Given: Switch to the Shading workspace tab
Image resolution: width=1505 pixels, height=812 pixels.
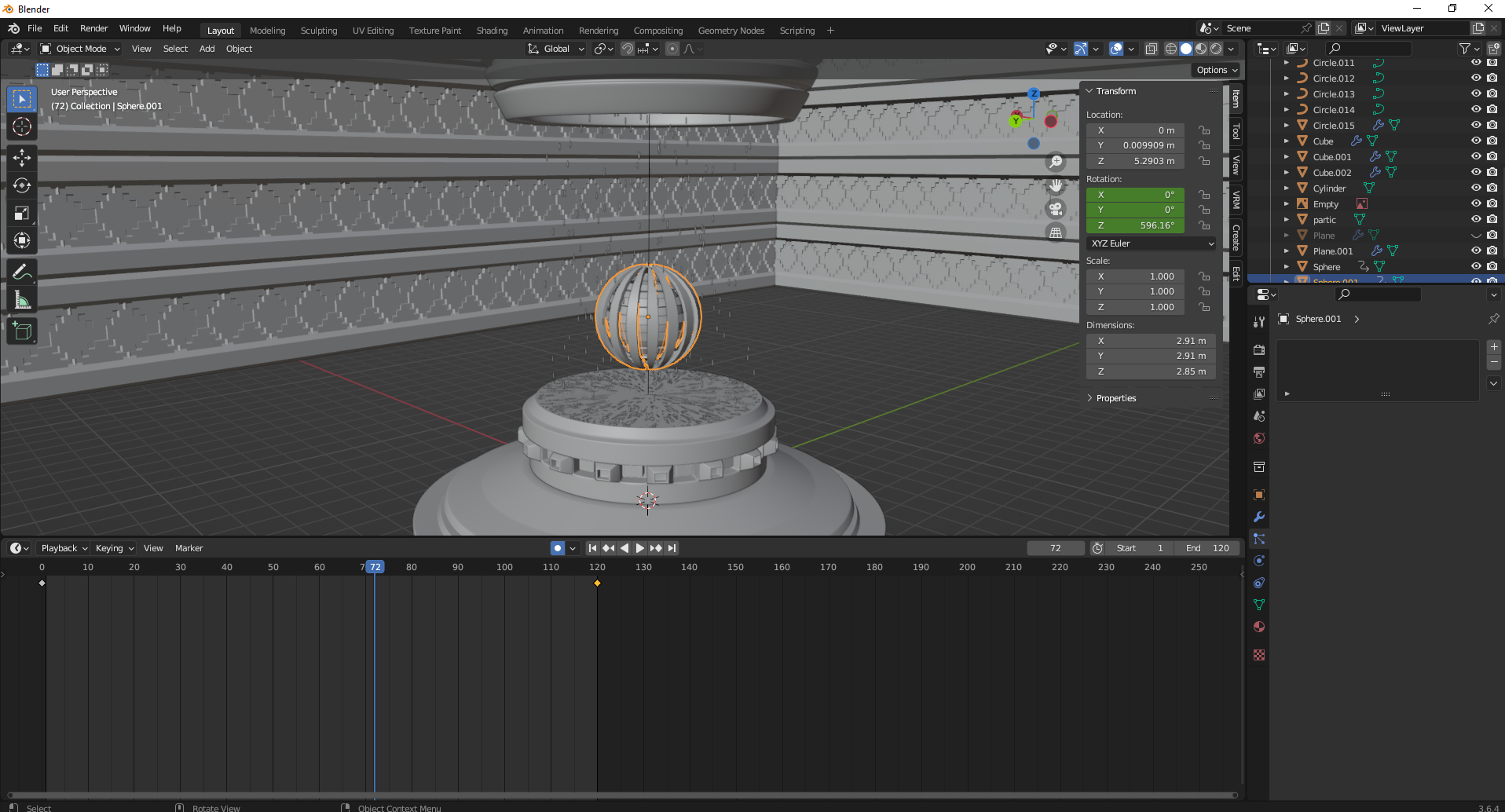Looking at the screenshot, I should [492, 31].
